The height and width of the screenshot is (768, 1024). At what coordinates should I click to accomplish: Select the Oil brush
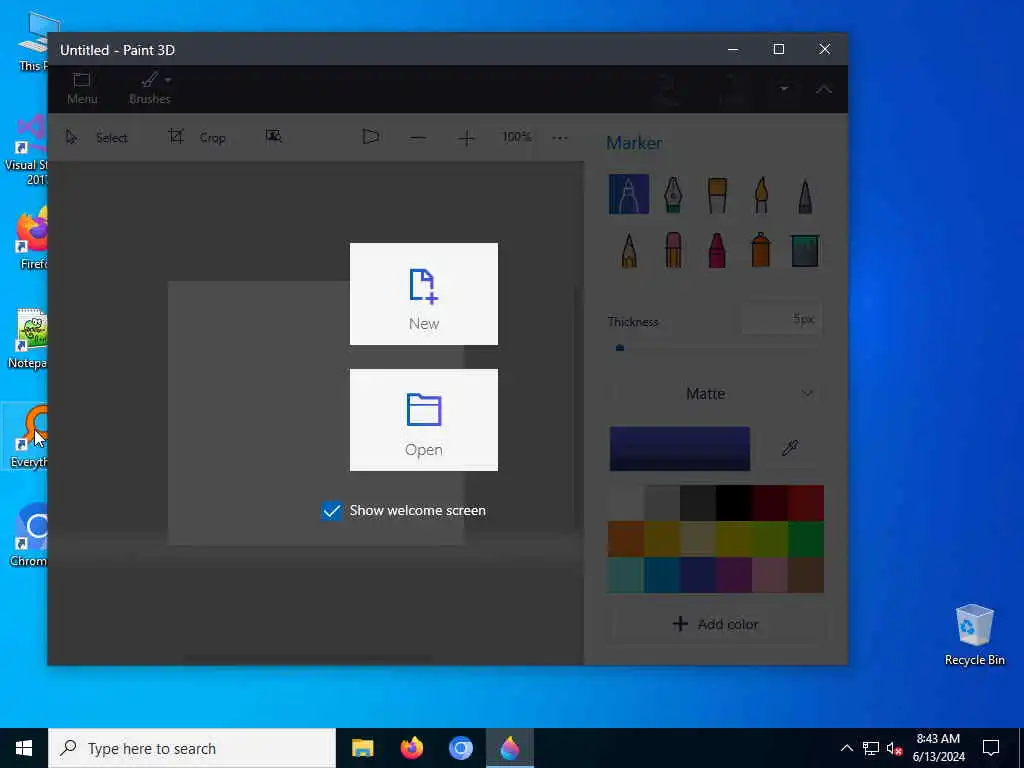tap(717, 194)
